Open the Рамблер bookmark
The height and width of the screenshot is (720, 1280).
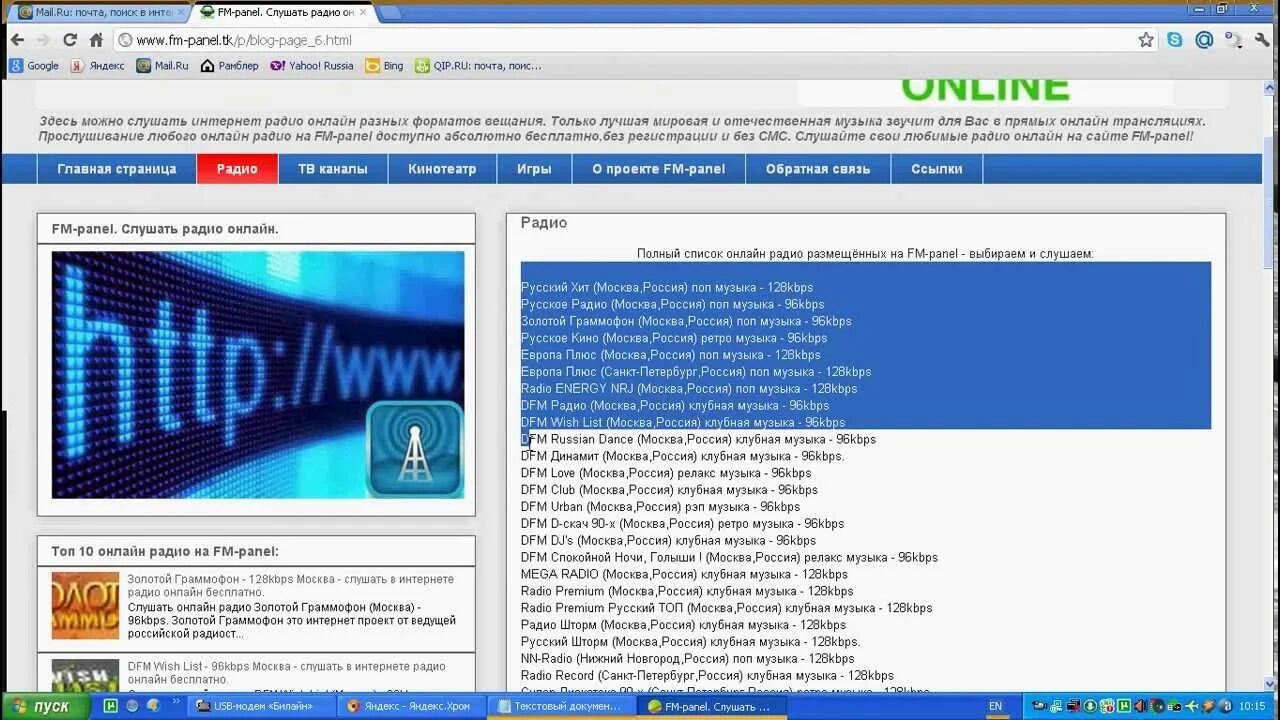(x=229, y=66)
